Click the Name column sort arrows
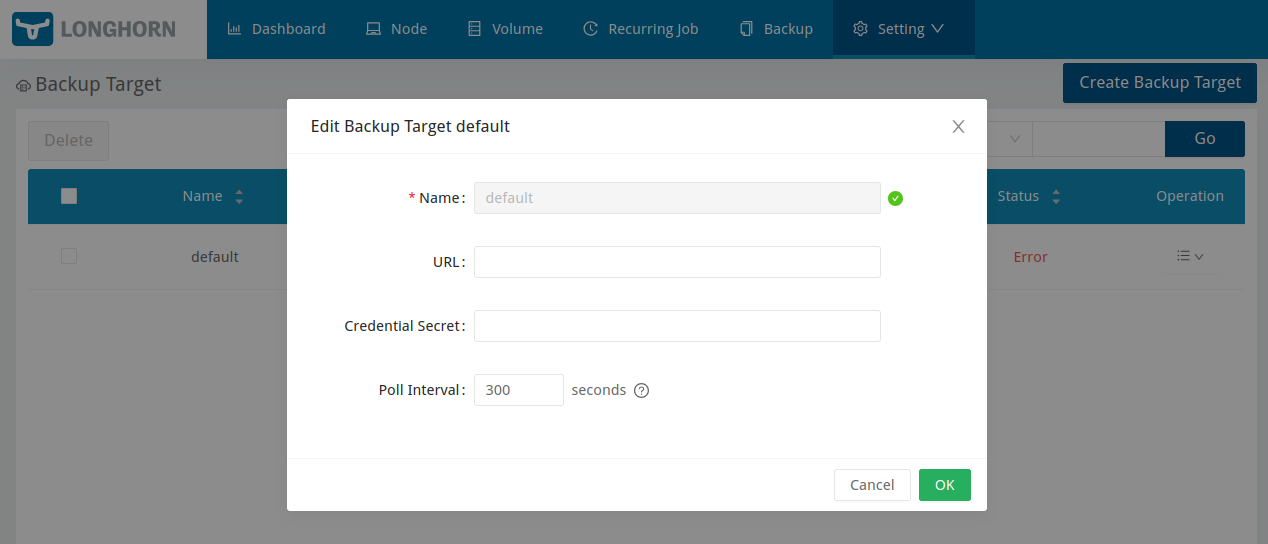1268x544 pixels. coord(239,197)
